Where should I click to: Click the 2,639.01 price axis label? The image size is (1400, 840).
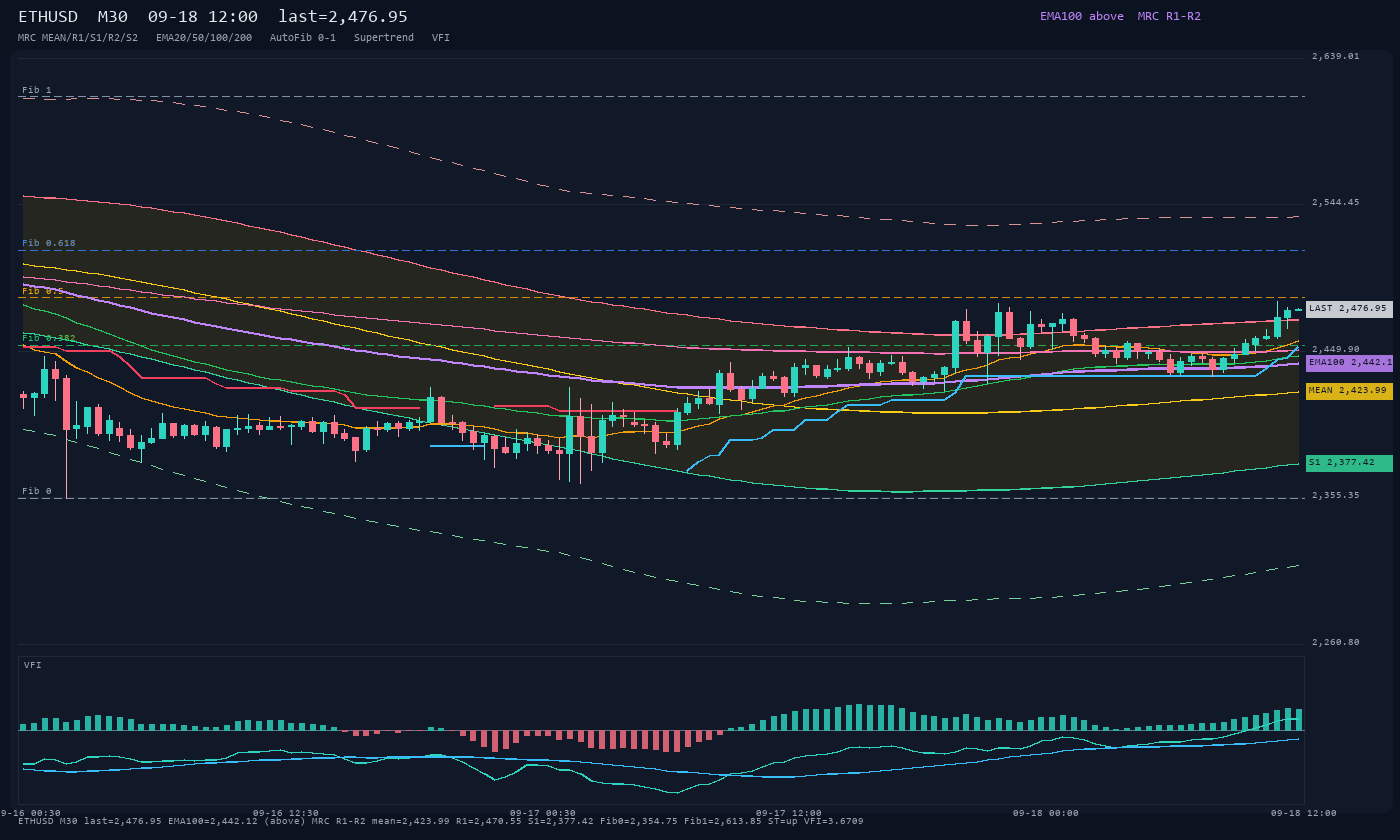tap(1336, 56)
